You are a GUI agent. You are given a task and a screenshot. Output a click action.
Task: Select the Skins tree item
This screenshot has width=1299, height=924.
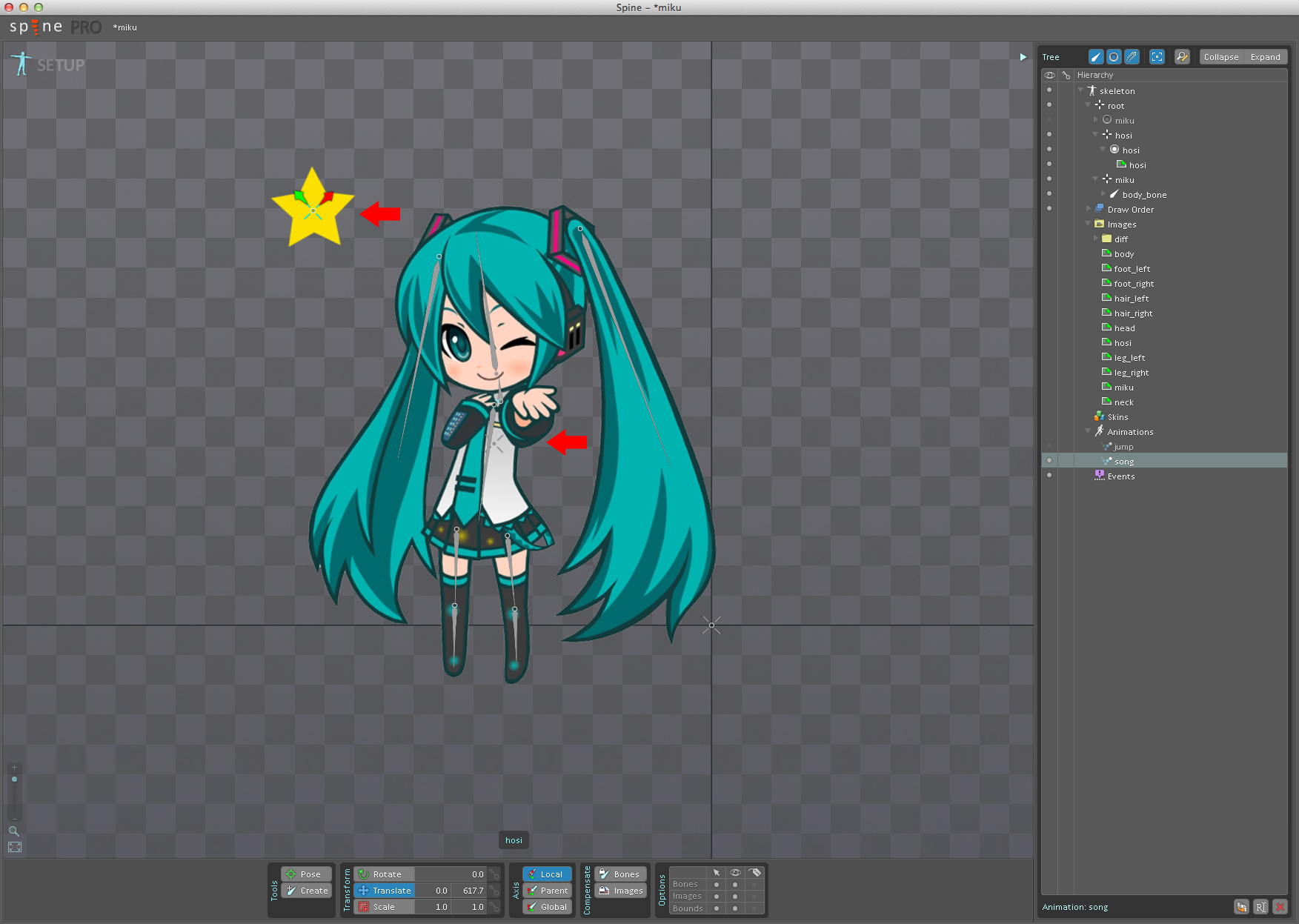[x=1117, y=417]
